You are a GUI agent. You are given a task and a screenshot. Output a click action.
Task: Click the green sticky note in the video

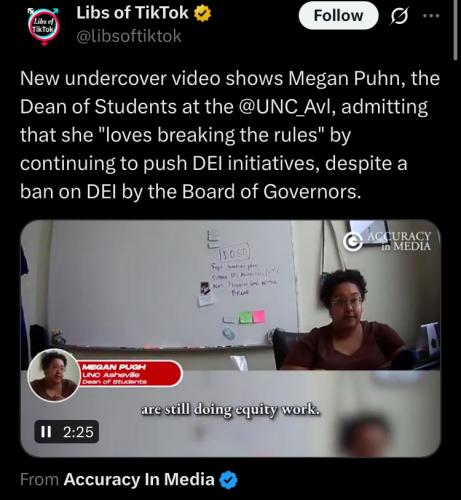[246, 317]
